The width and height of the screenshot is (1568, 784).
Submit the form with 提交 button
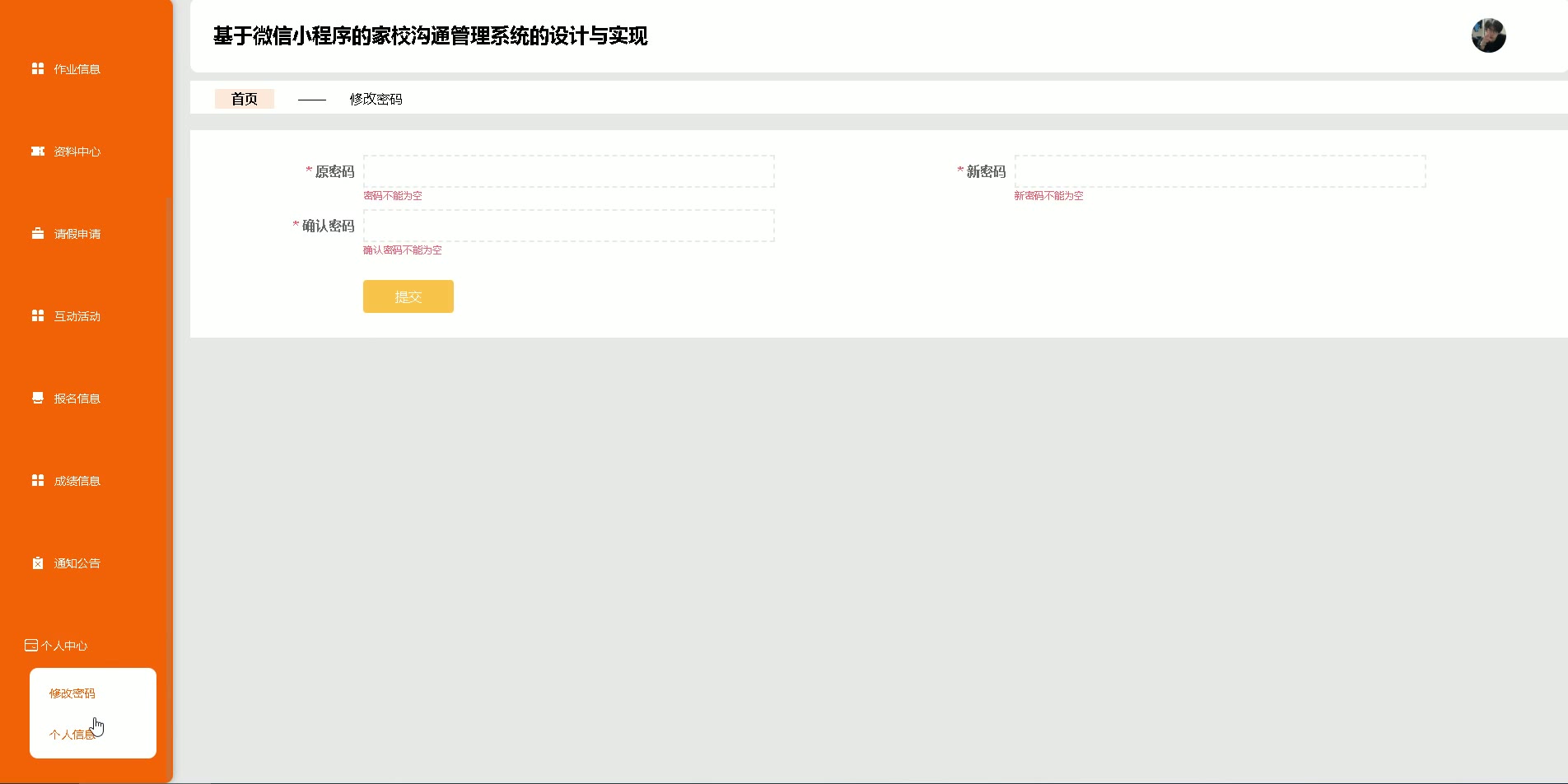(x=408, y=296)
